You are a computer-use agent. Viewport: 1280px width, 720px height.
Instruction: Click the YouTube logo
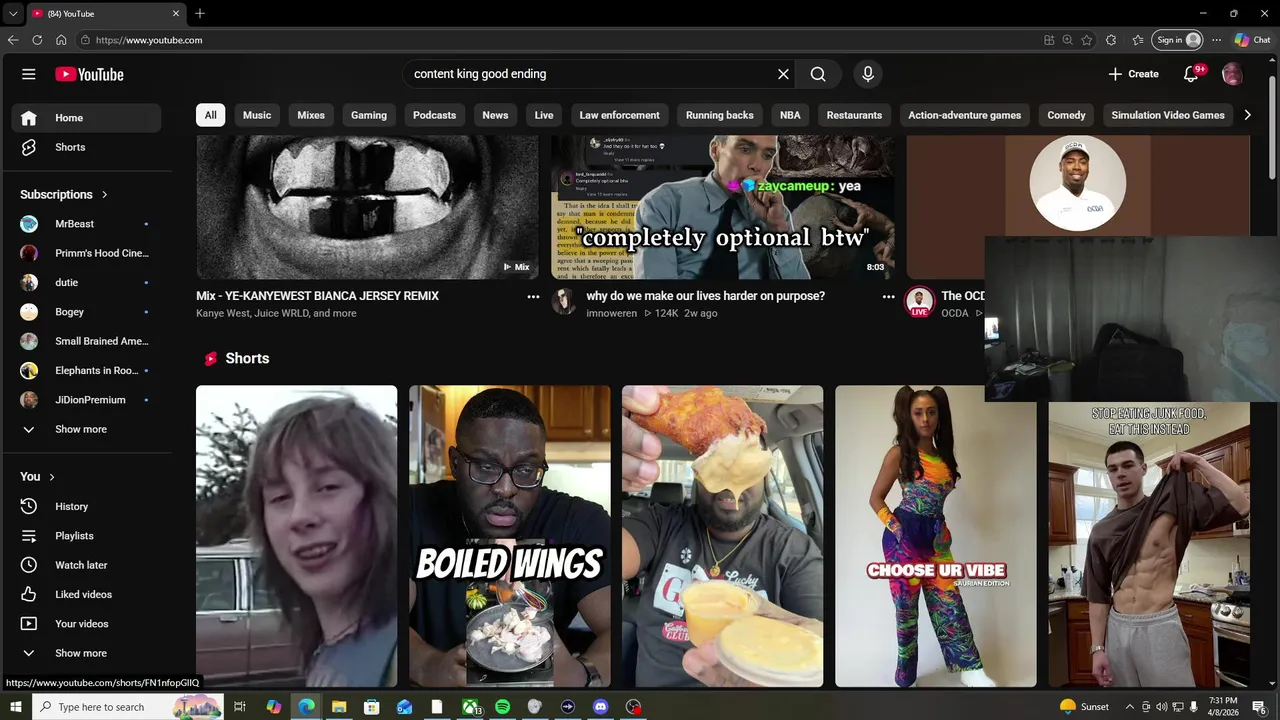(89, 74)
